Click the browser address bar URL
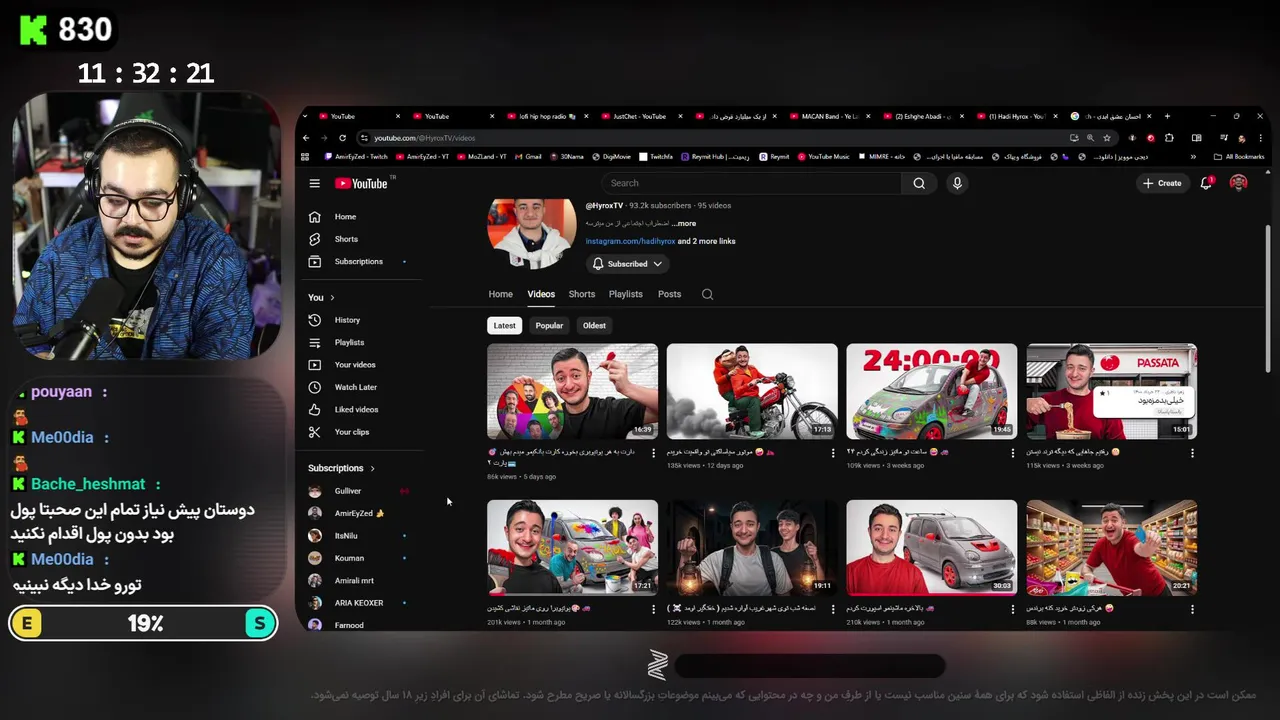Image resolution: width=1280 pixels, height=720 pixels. [x=425, y=138]
